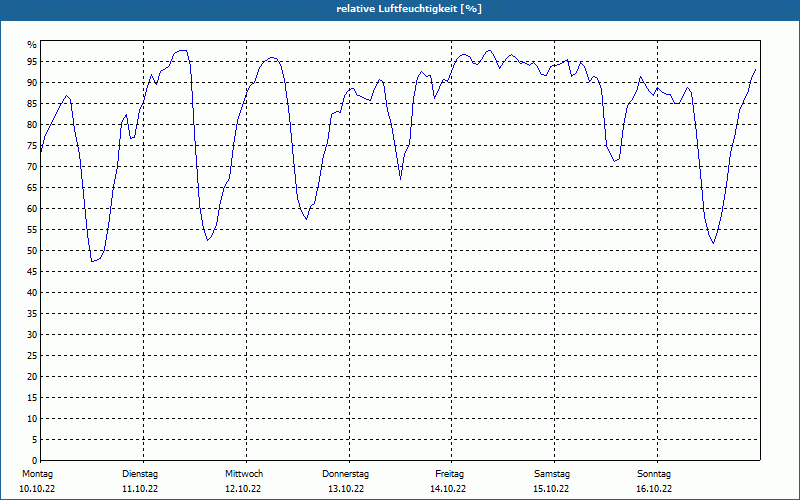The width and height of the screenshot is (800, 500).
Task: Click the y-axis value 95
Action: (32, 62)
